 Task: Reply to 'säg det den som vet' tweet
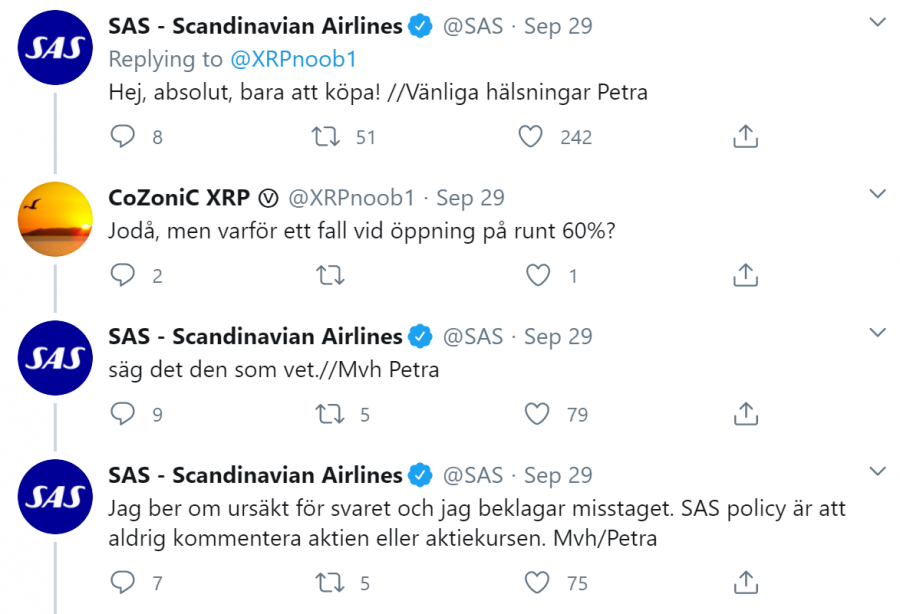[122, 413]
